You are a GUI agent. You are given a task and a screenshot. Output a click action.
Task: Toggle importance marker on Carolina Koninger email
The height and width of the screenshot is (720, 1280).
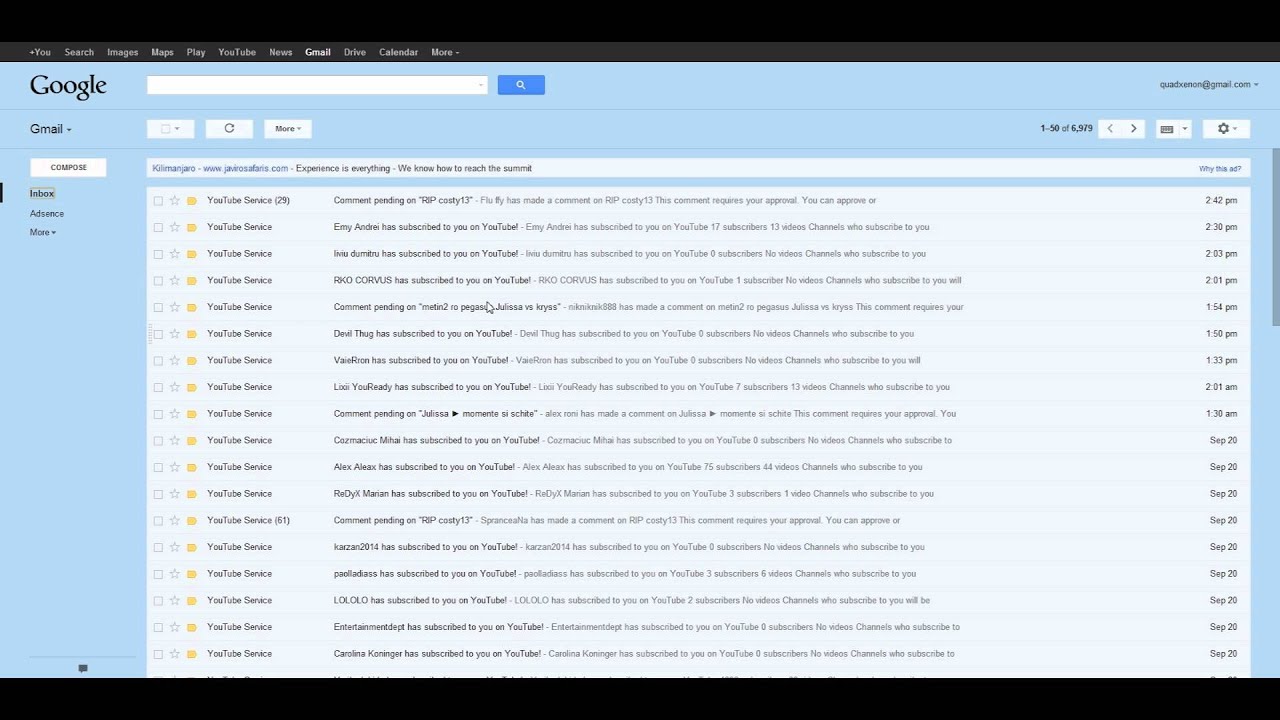tap(192, 654)
